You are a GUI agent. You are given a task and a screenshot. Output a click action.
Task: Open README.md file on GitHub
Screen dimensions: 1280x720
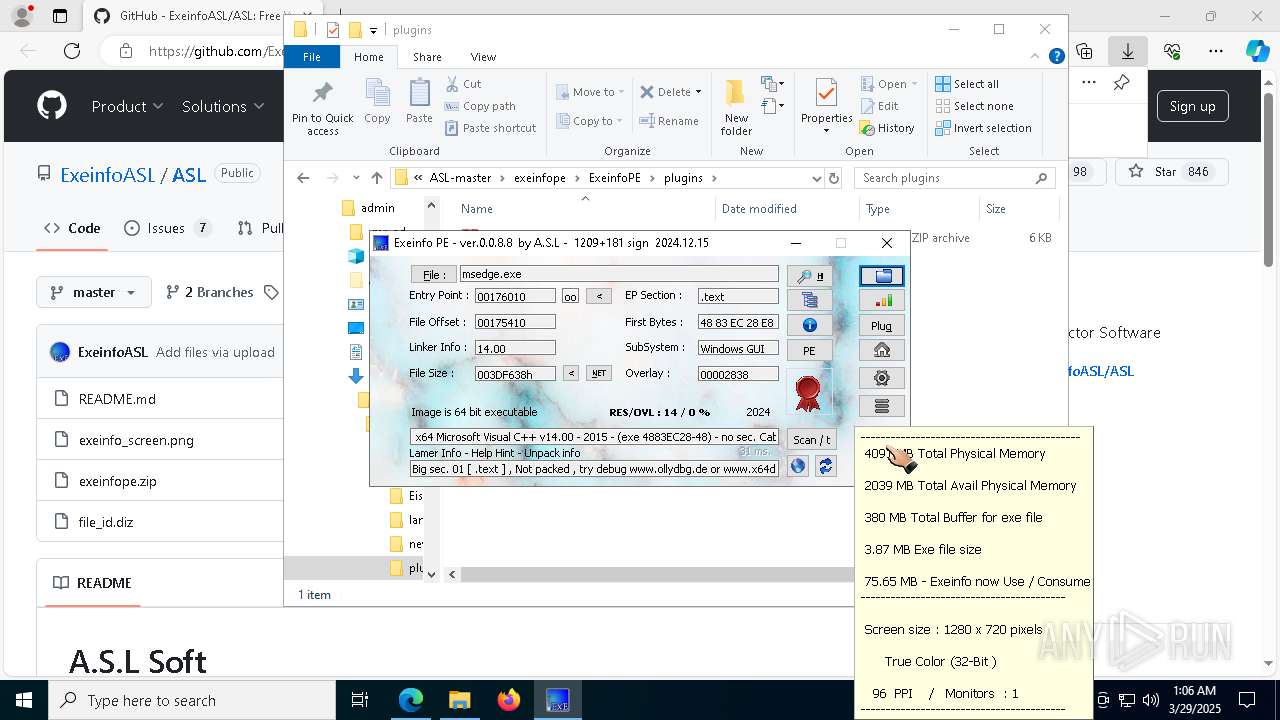pos(117,399)
